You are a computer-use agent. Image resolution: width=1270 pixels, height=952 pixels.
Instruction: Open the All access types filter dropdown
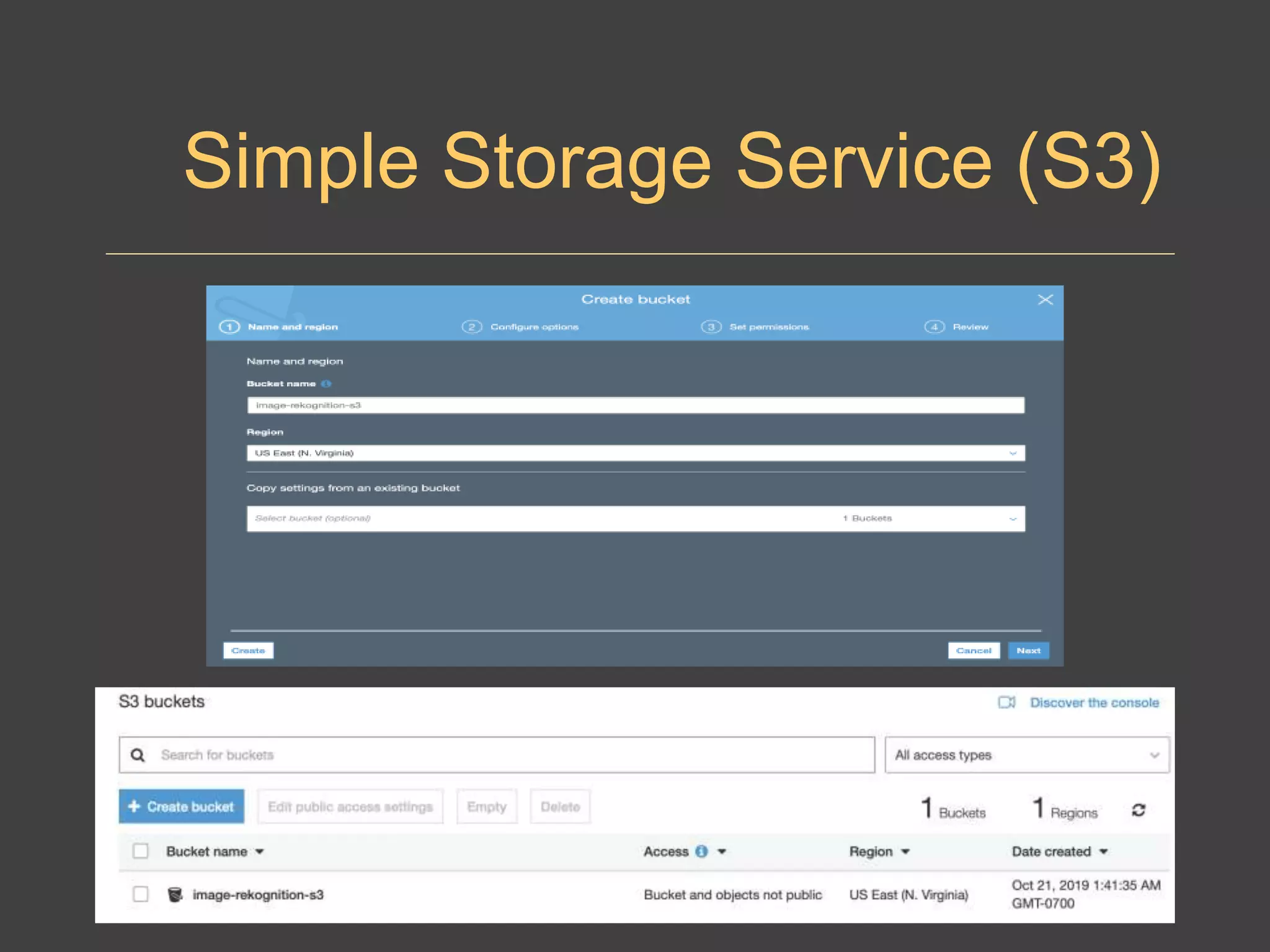(1027, 755)
